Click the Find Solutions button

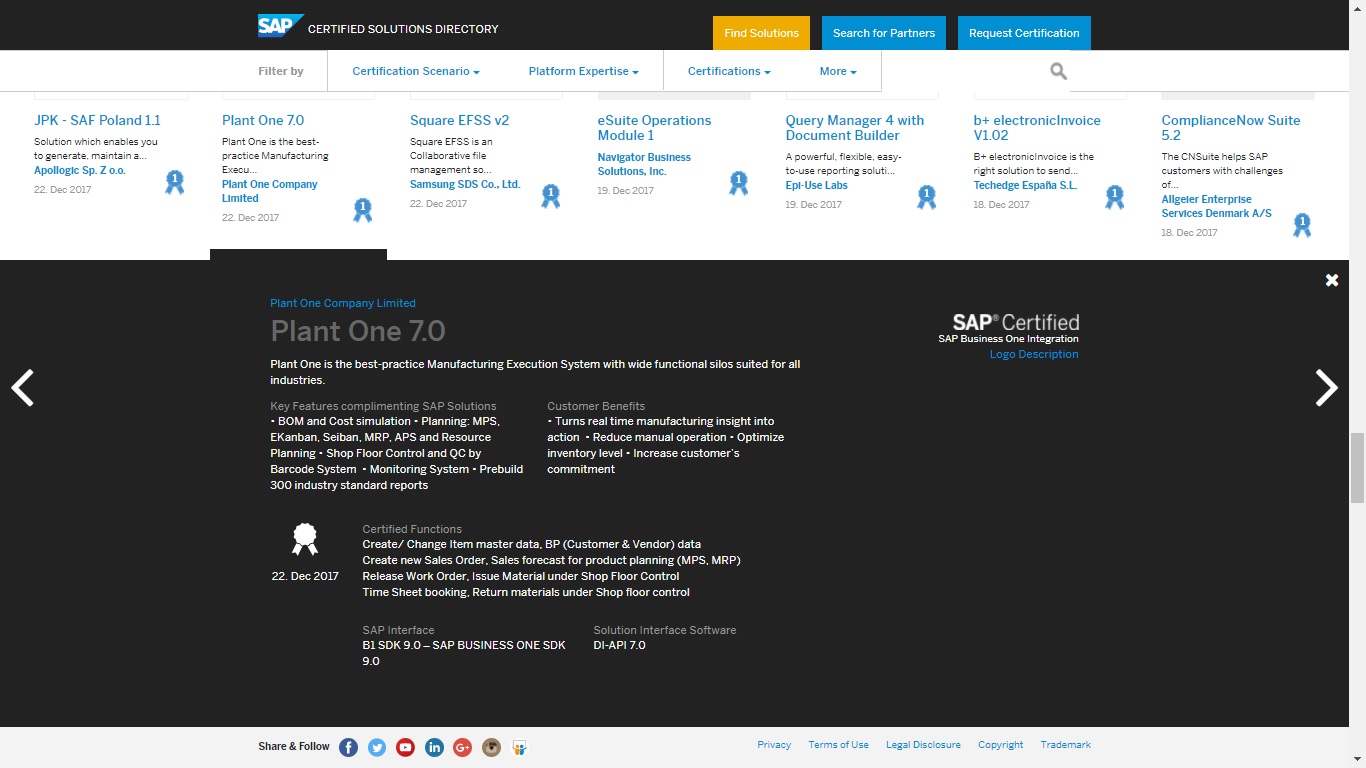[x=761, y=33]
